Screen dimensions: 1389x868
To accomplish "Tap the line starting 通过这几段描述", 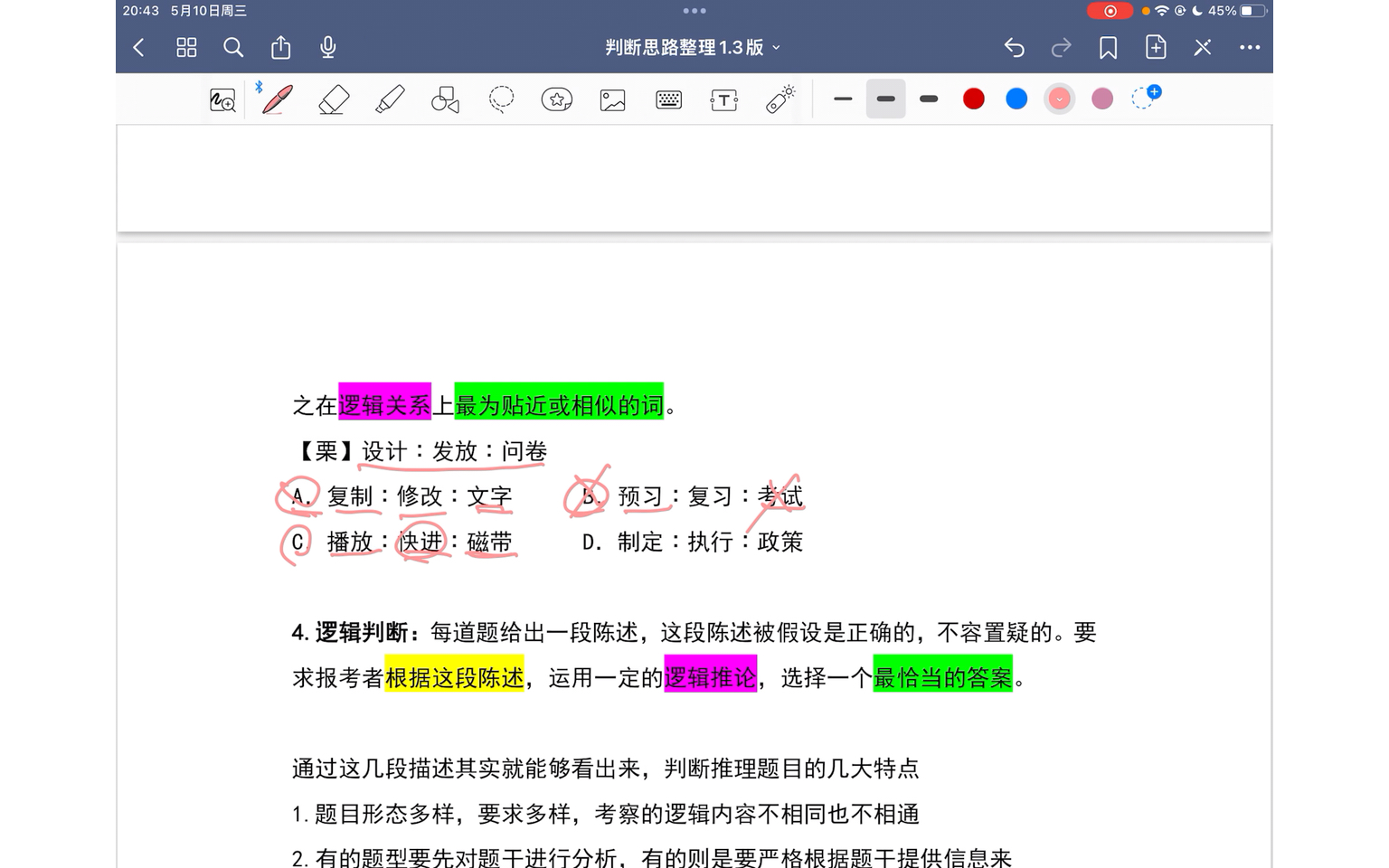I will coord(606,769).
